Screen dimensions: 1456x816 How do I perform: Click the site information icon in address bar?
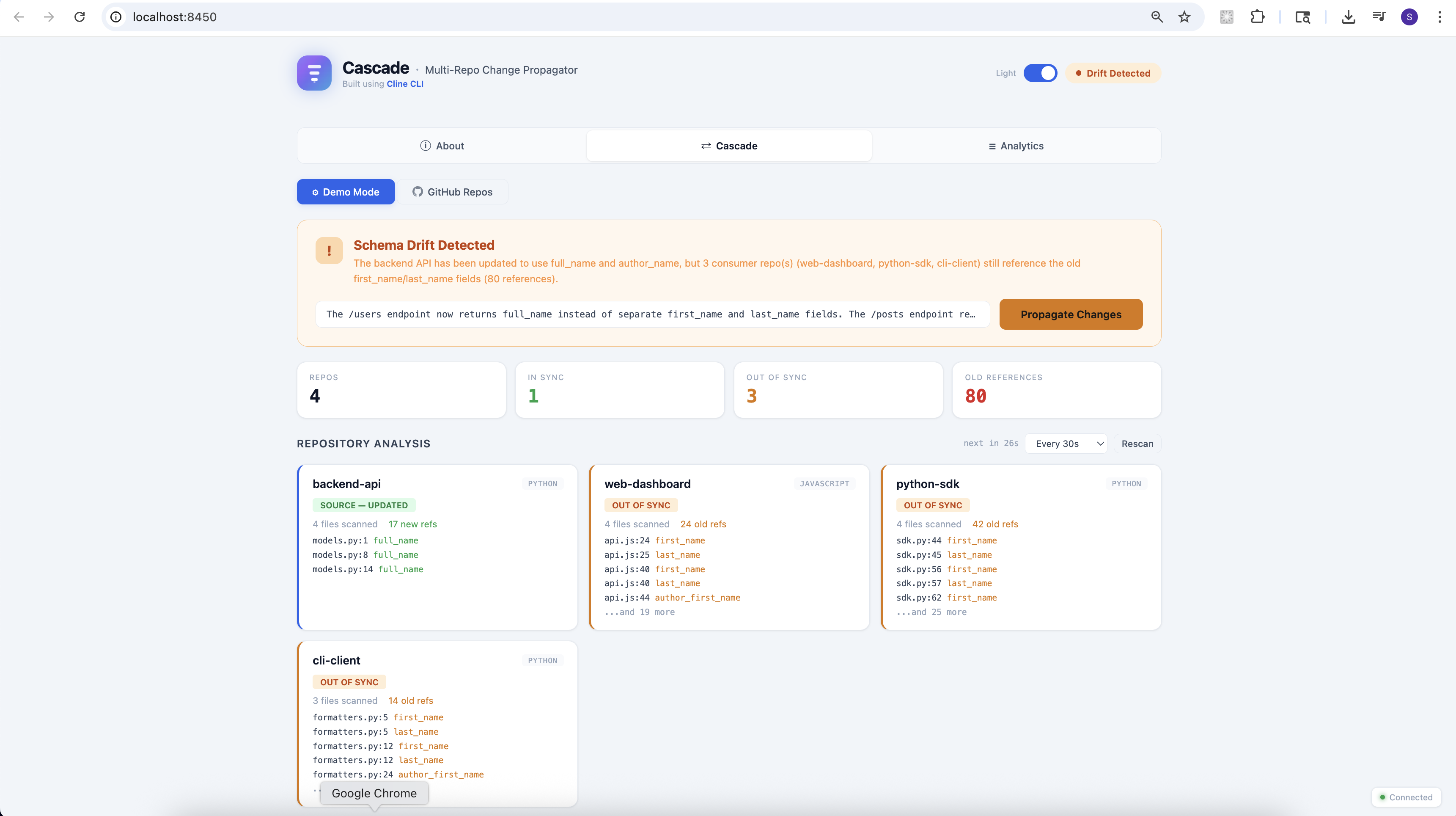click(116, 17)
